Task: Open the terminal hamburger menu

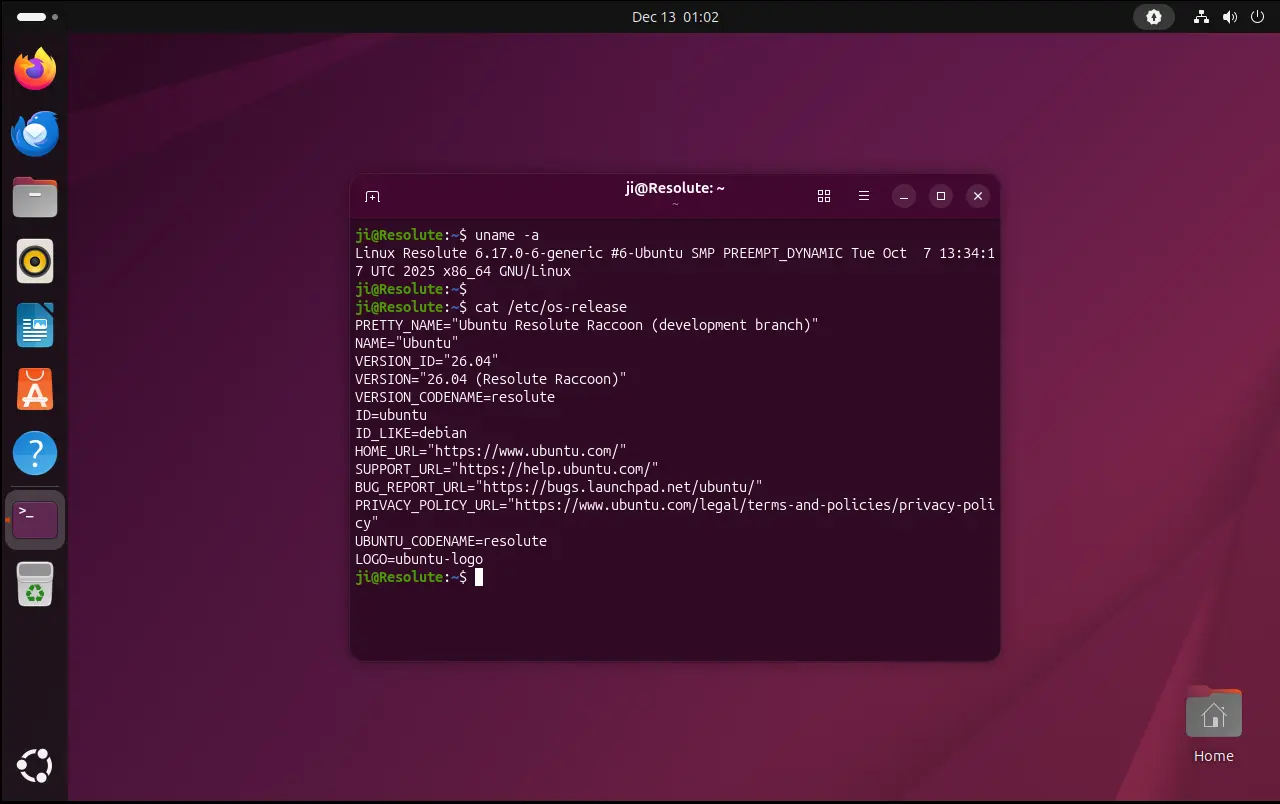Action: point(864,197)
